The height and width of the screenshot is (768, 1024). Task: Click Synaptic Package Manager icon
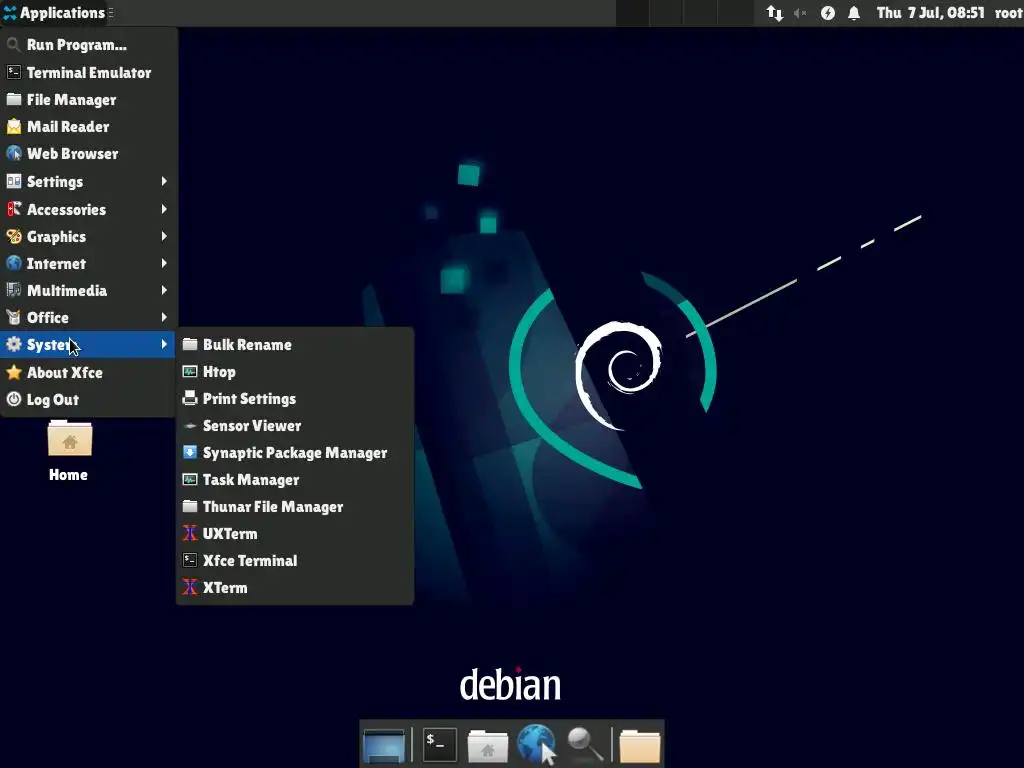pos(190,453)
